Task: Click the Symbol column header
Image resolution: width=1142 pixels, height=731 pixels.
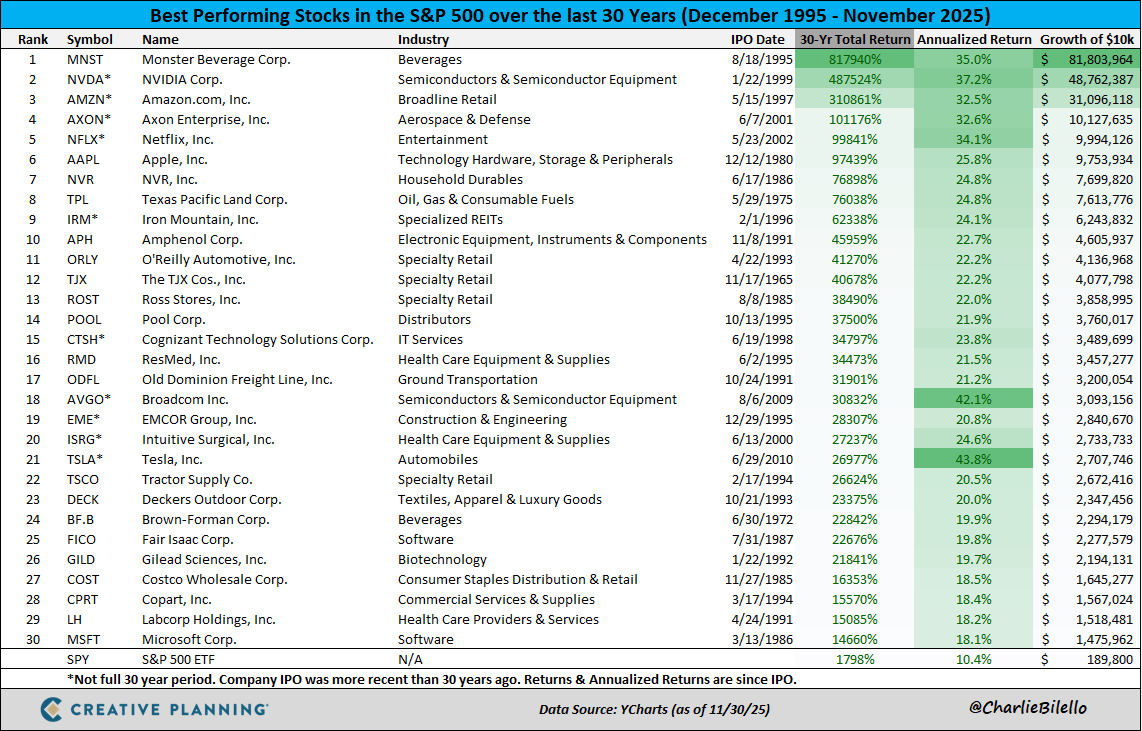Action: (x=90, y=40)
